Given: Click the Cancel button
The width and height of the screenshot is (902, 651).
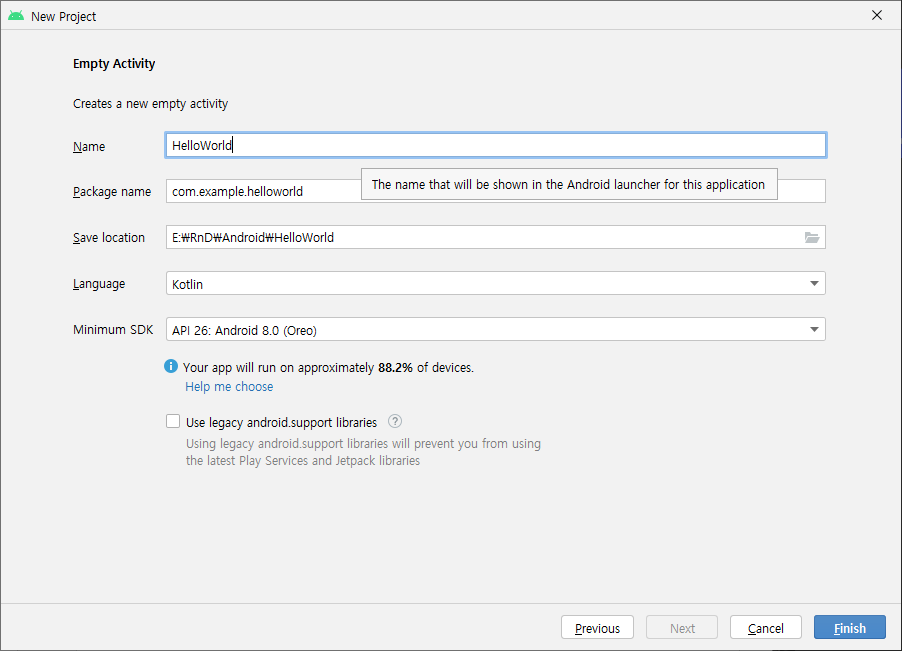Looking at the screenshot, I should (766, 627).
